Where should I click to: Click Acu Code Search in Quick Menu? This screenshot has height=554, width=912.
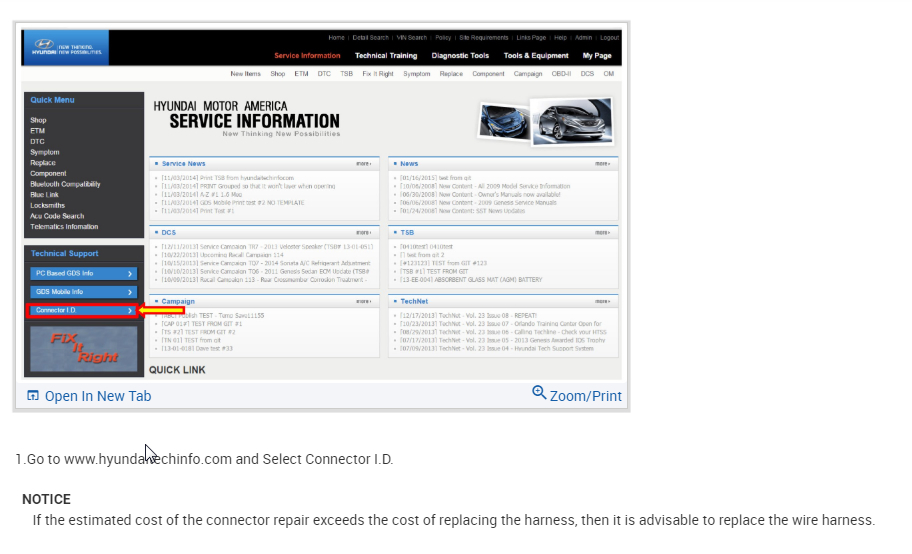point(57,216)
